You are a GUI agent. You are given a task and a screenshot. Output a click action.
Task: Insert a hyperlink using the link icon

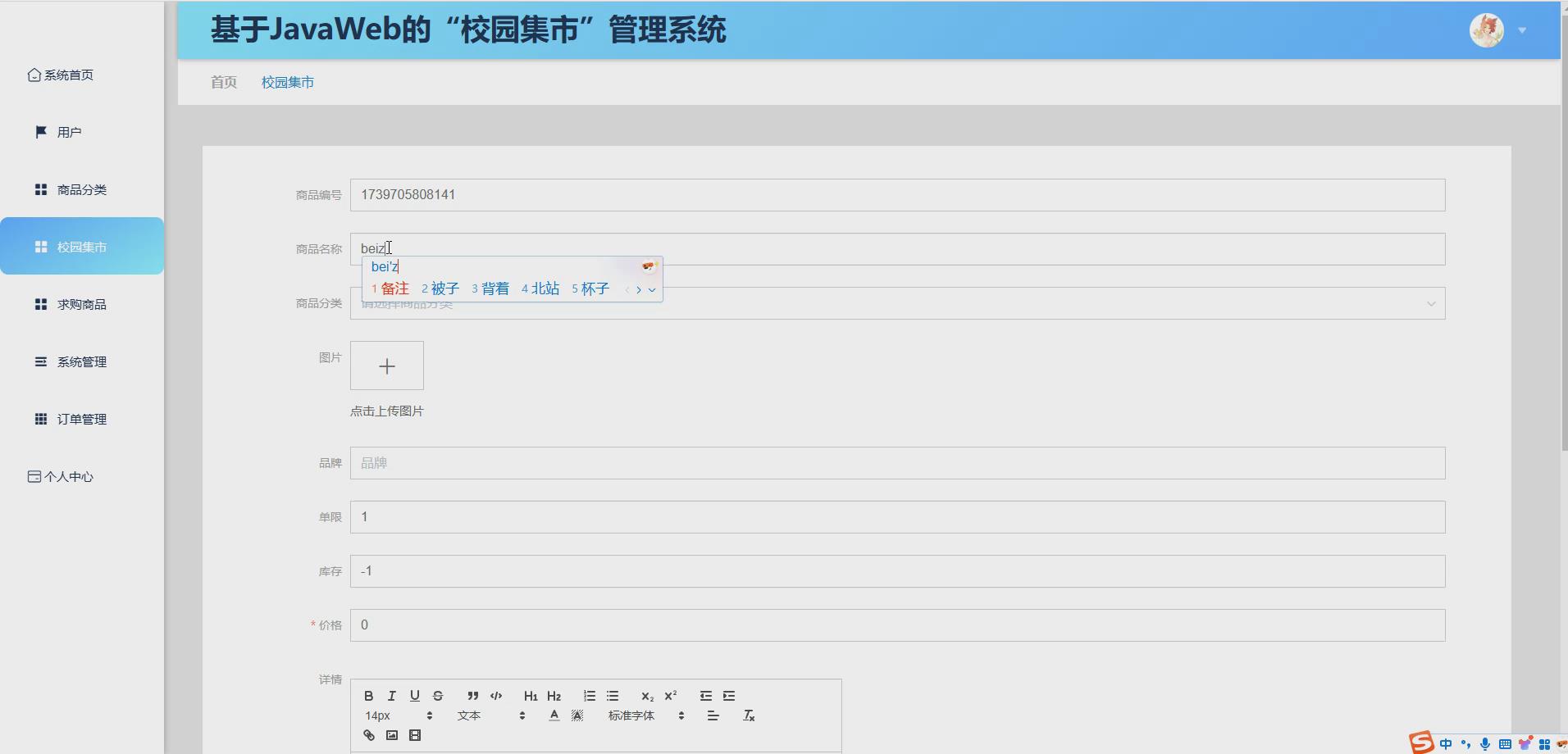(x=368, y=735)
